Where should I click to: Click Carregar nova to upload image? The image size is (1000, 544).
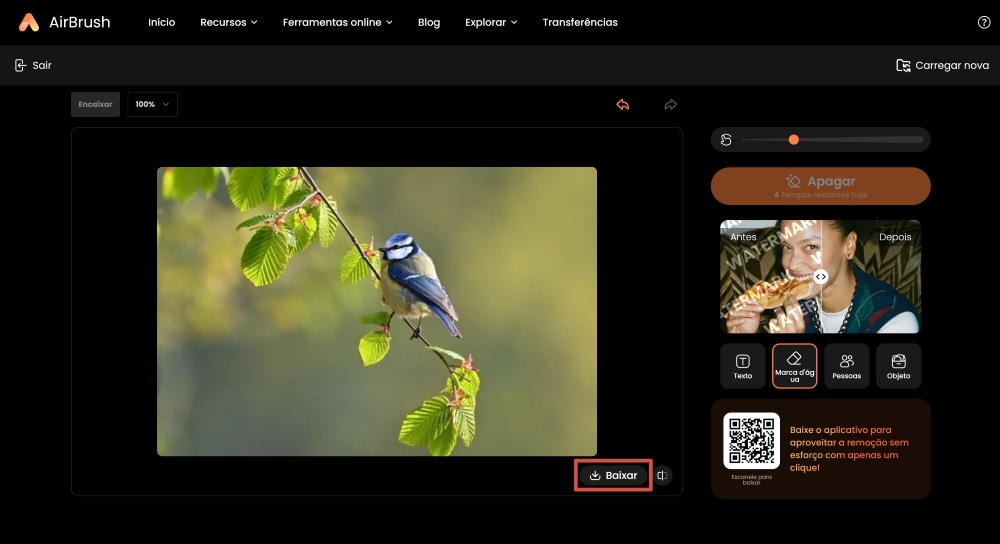[x=943, y=65]
